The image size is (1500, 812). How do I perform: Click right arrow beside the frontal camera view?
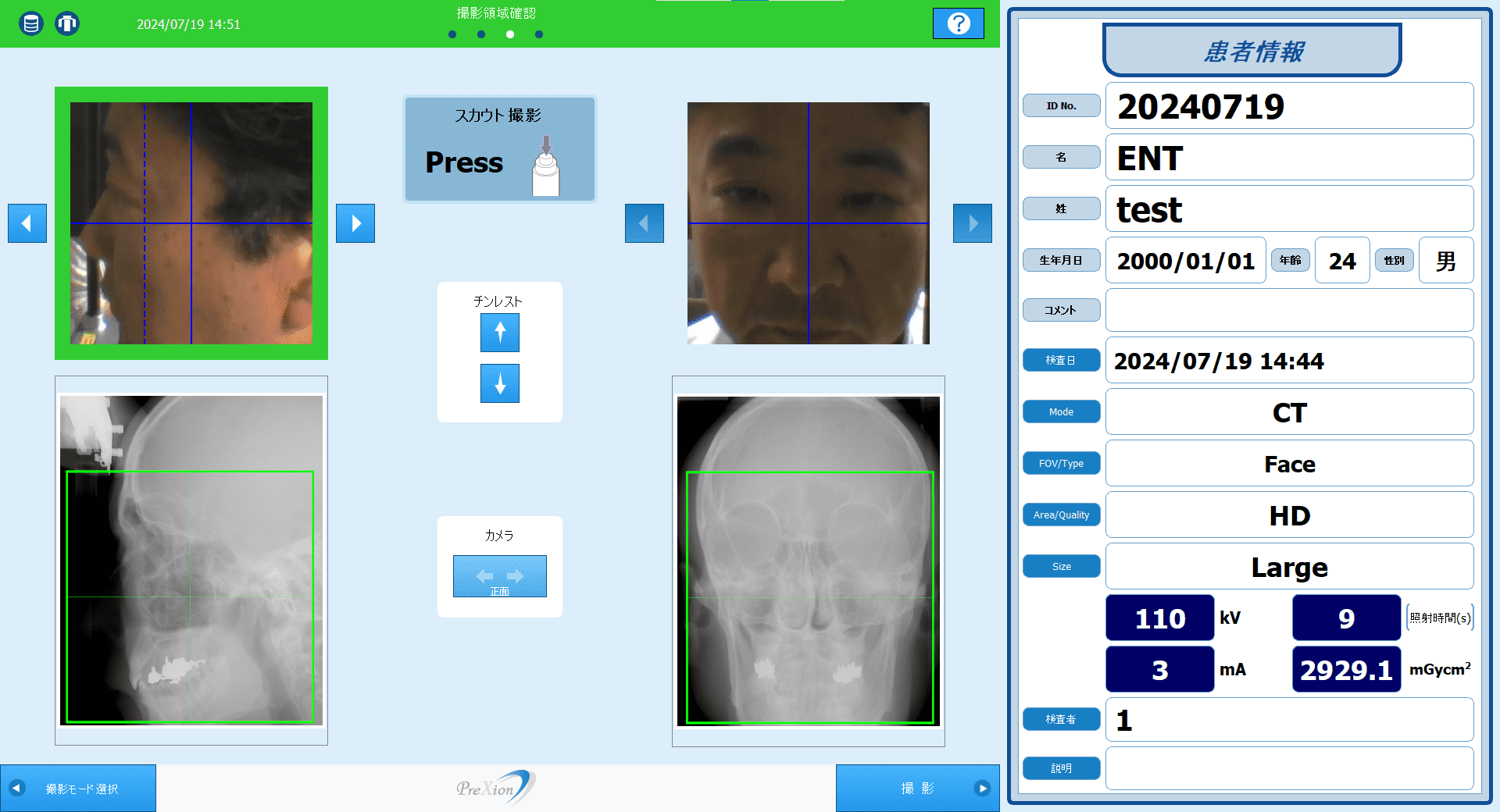coord(973,223)
